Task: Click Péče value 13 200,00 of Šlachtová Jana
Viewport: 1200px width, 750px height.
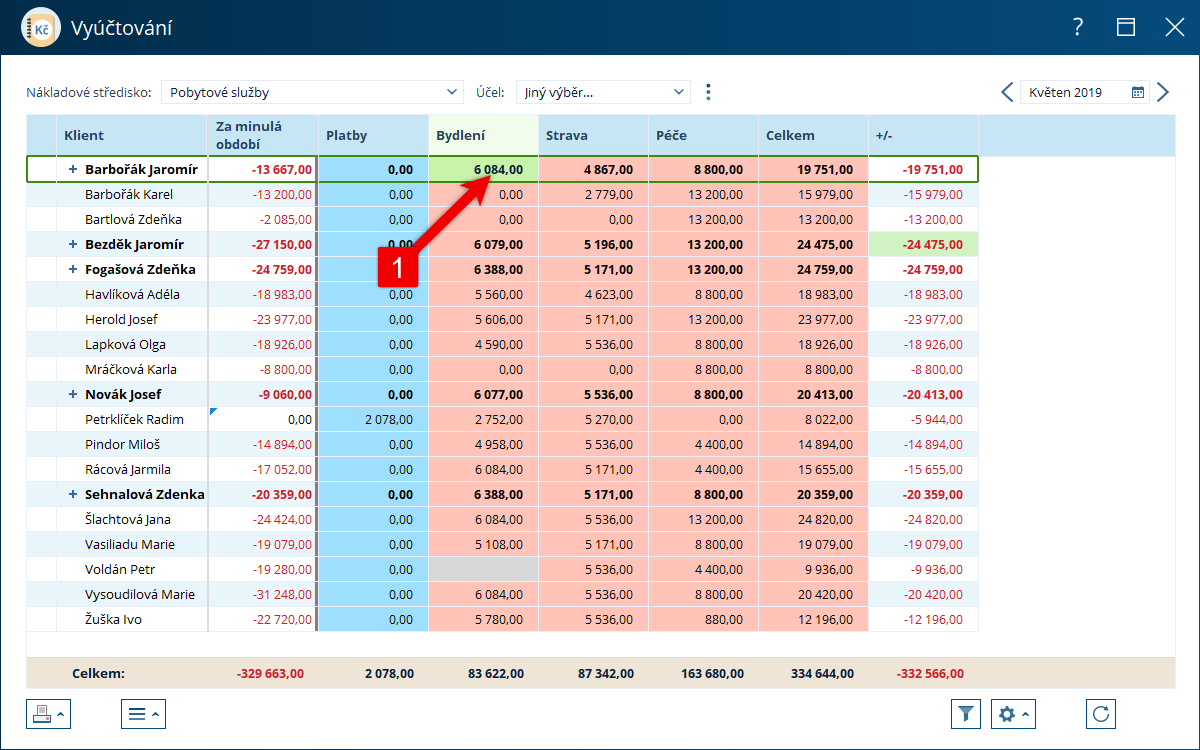Action: (703, 520)
